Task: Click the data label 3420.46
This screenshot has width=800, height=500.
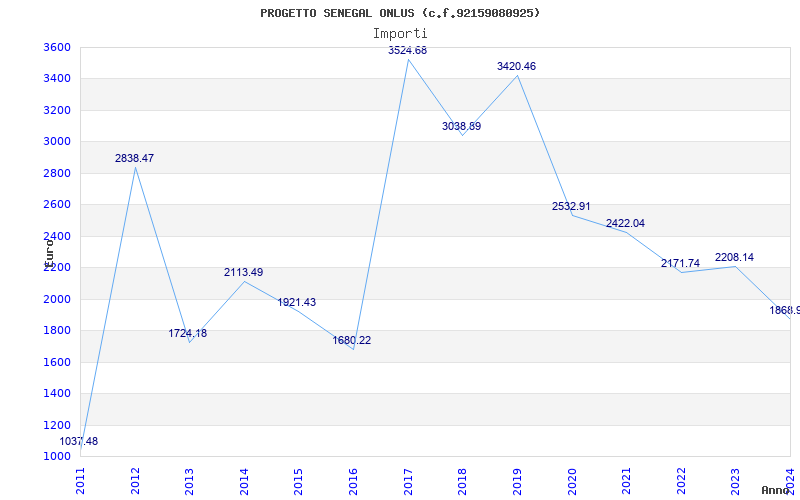Action: coord(516,66)
